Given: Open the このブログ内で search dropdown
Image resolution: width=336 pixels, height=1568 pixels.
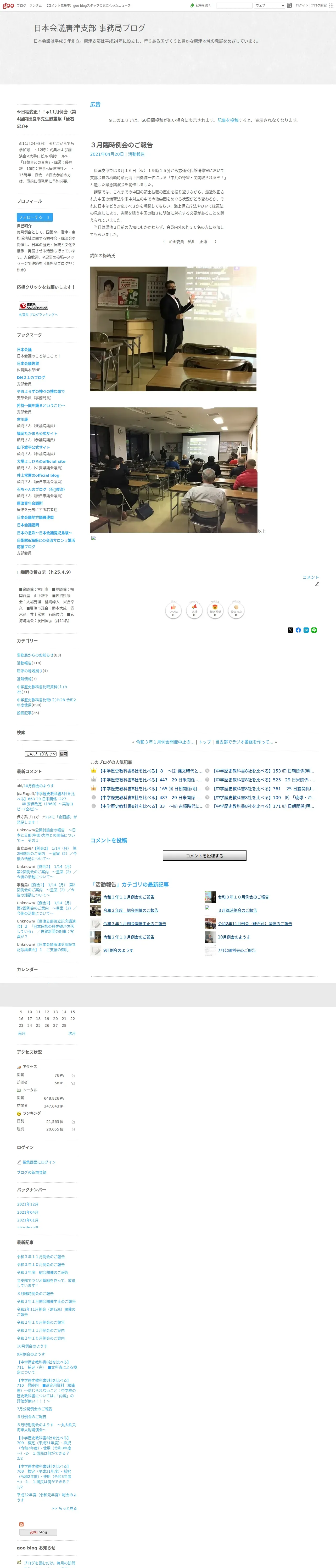Looking at the screenshot, I should (40, 754).
